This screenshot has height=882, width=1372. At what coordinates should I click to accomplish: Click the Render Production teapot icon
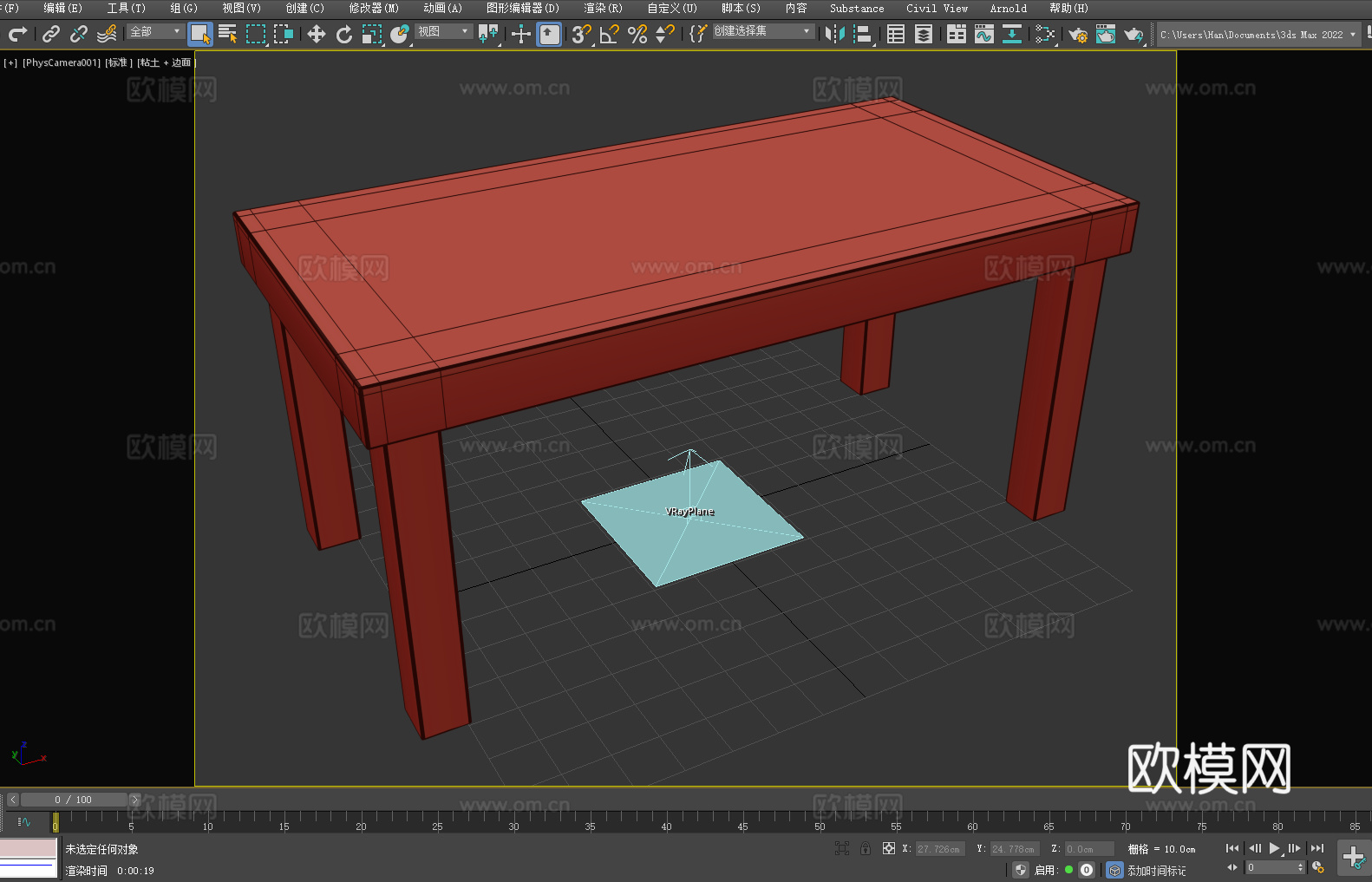click(x=1134, y=34)
